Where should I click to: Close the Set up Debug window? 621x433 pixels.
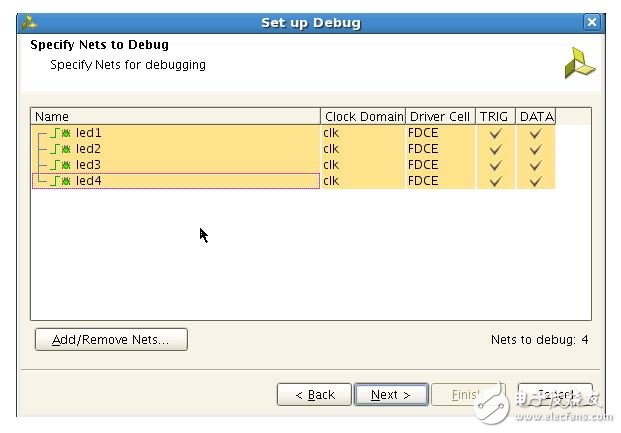592,22
